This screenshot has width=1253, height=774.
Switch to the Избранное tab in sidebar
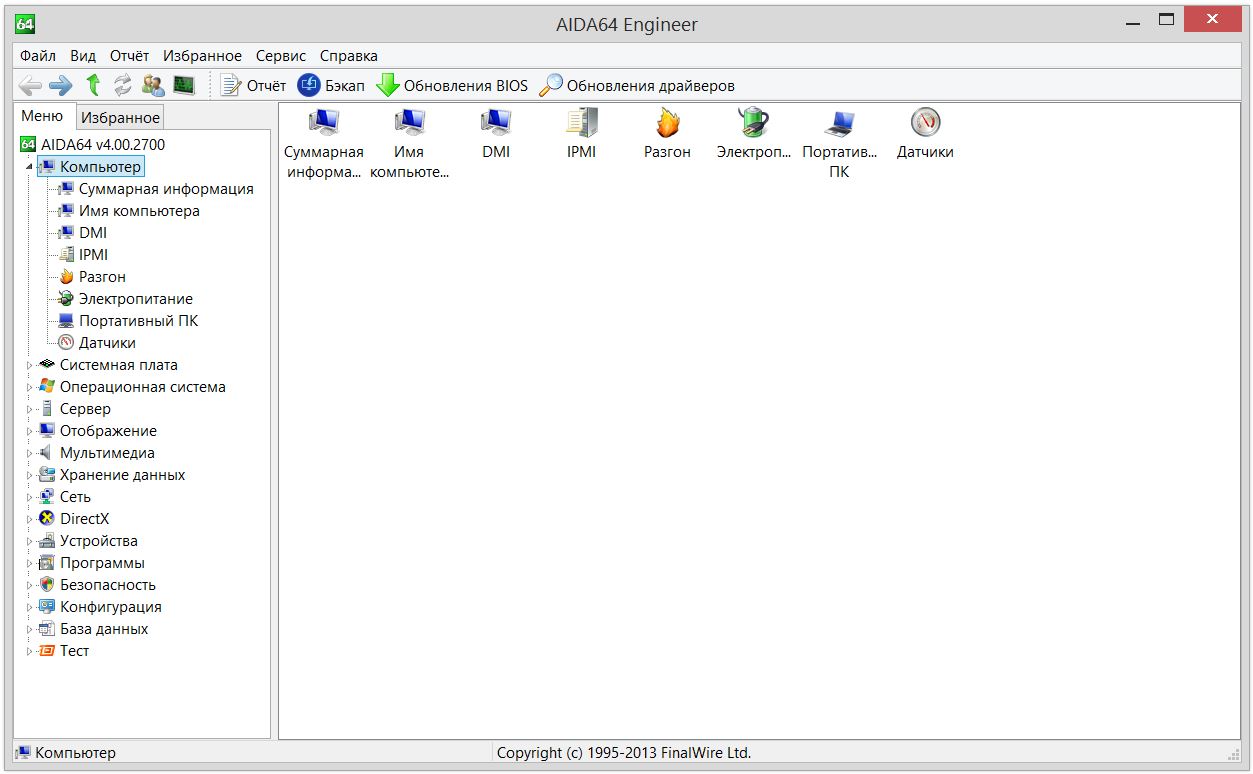120,118
